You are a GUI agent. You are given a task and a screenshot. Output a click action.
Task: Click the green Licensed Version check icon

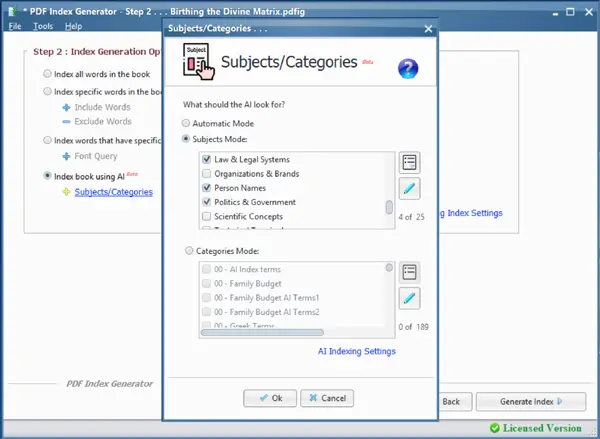pos(495,428)
